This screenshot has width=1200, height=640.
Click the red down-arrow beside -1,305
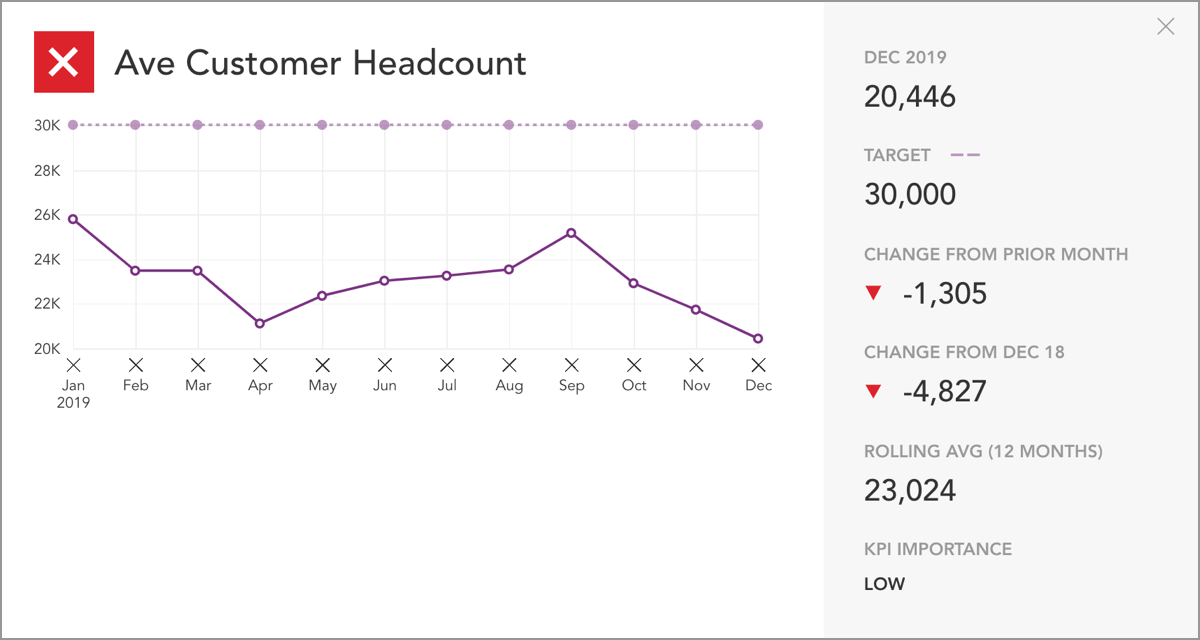coord(874,292)
